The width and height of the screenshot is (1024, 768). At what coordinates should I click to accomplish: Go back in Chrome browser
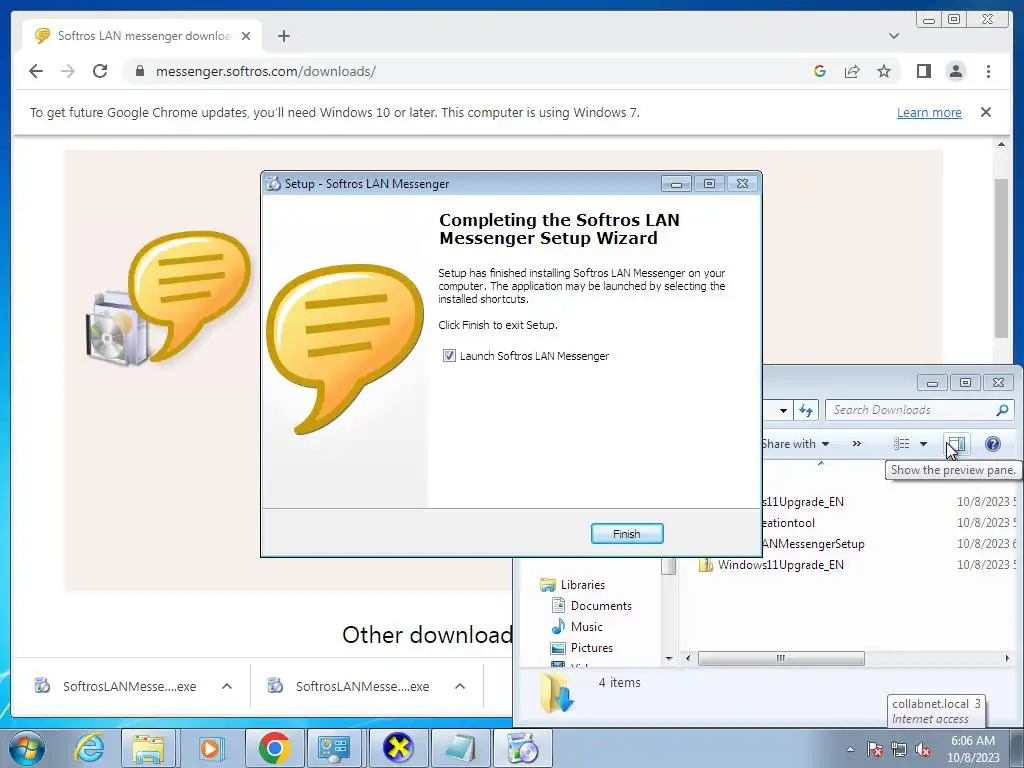click(x=36, y=71)
